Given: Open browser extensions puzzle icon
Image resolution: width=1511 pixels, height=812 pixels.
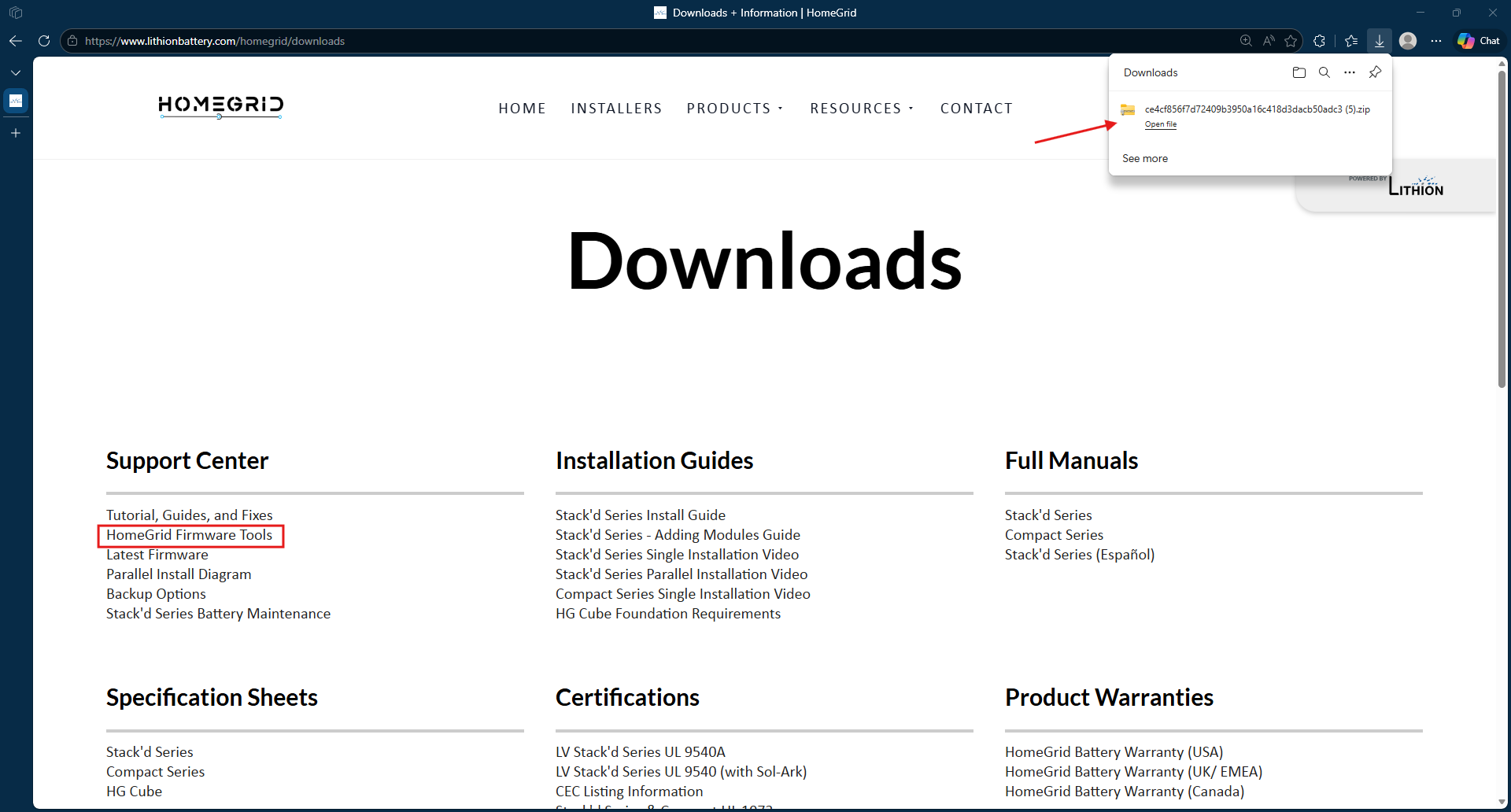Looking at the screenshot, I should coord(1320,41).
